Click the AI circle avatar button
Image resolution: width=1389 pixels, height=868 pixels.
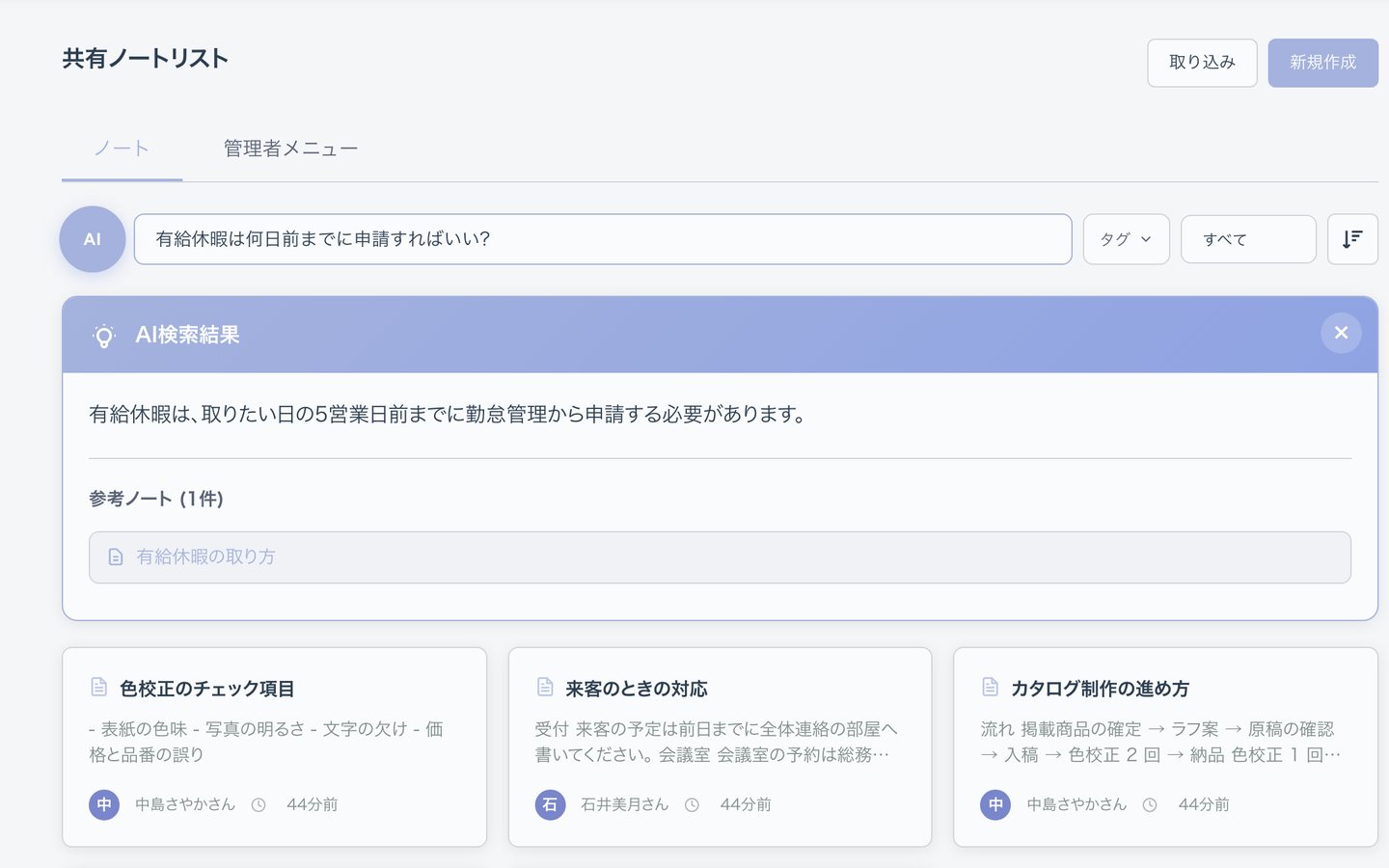click(x=93, y=239)
